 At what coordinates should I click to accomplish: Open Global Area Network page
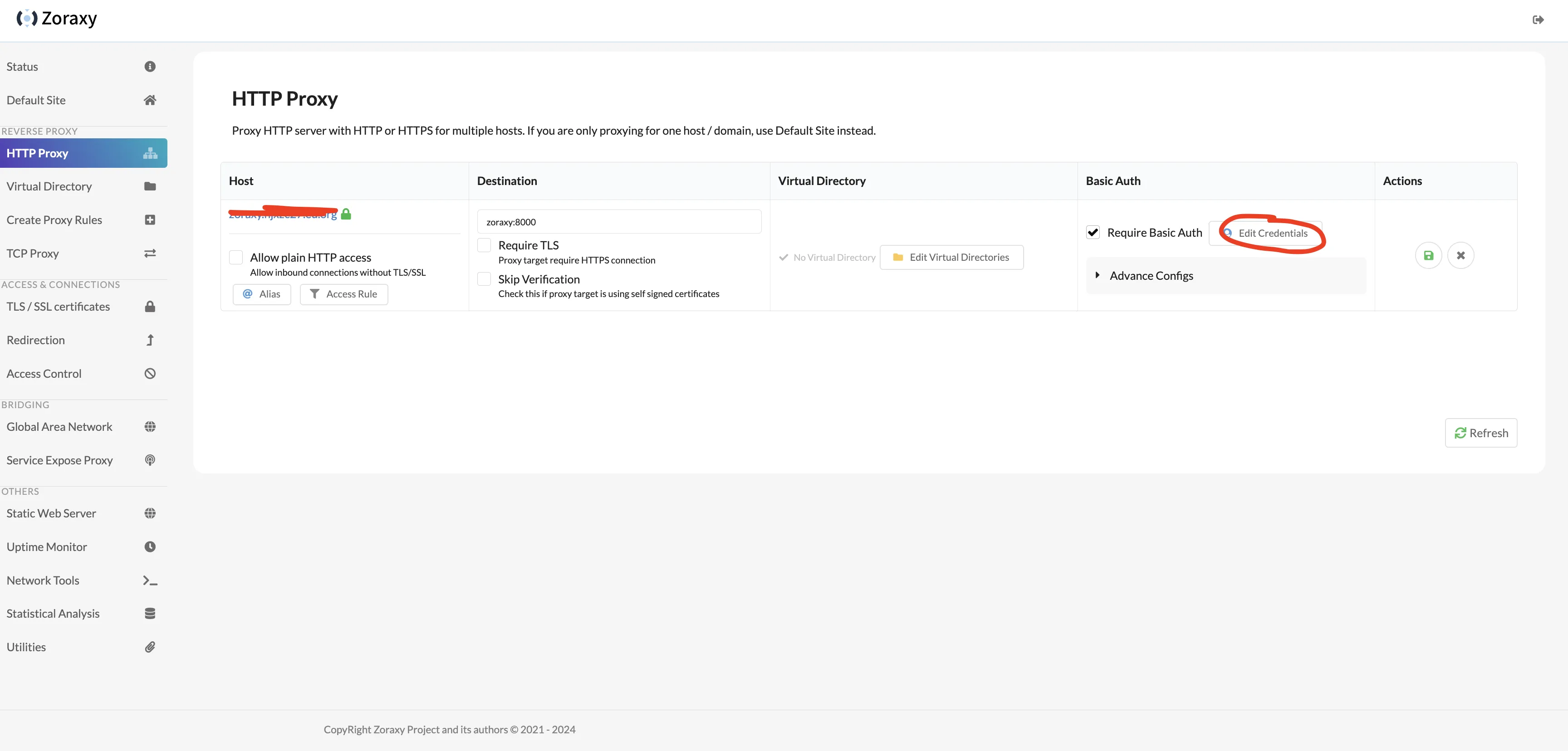(83, 427)
